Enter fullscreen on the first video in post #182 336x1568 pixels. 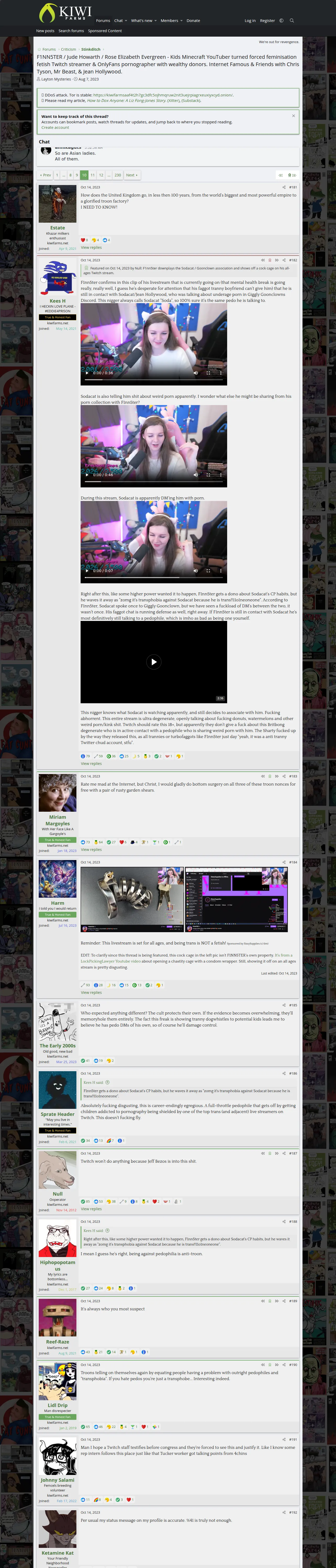[208, 373]
